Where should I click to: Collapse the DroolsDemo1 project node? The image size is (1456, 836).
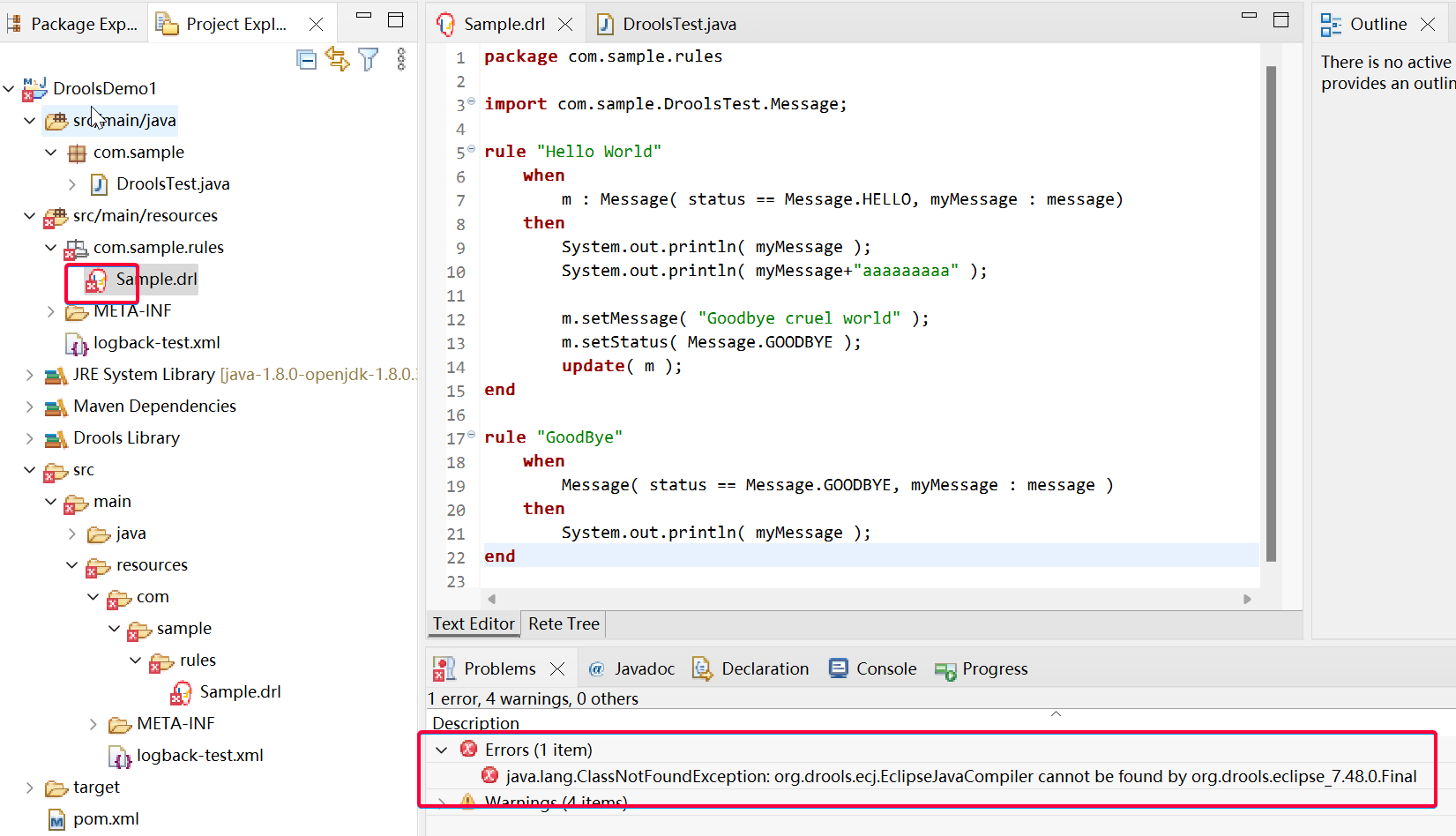click(x=9, y=88)
